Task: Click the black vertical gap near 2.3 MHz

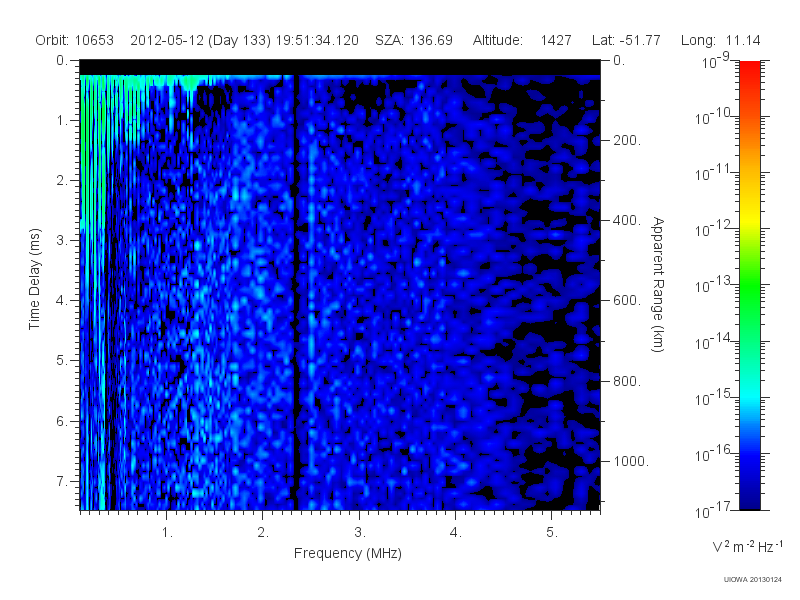Action: [x=295, y=293]
